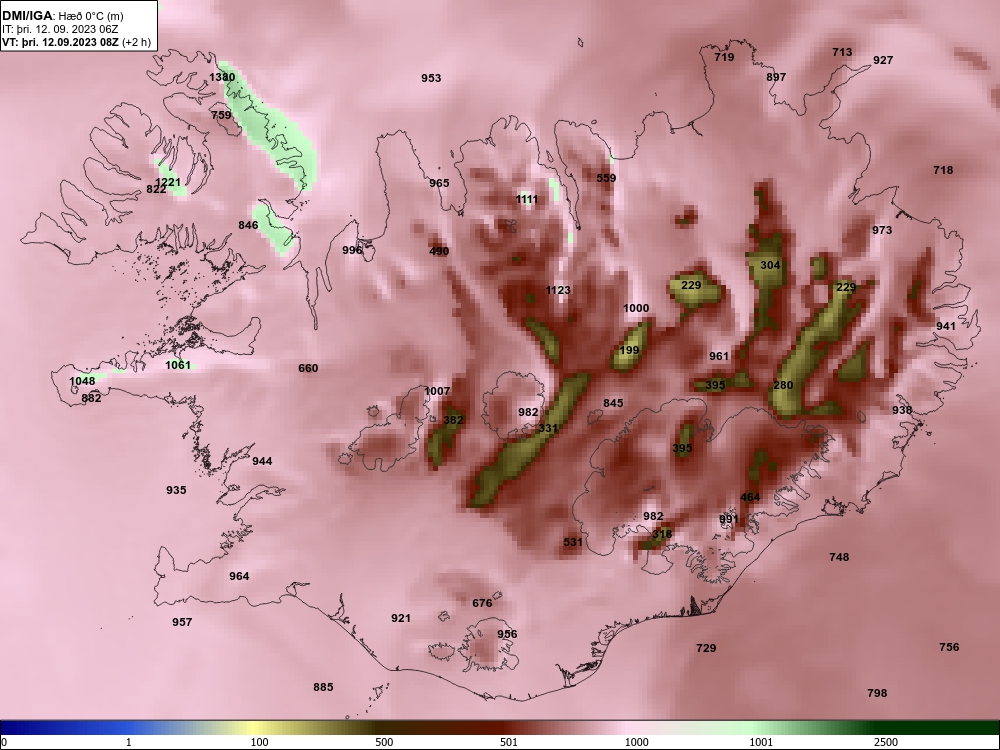The width and height of the screenshot is (1000, 750).
Task: Click the legend label '2500'
Action: click(x=886, y=742)
